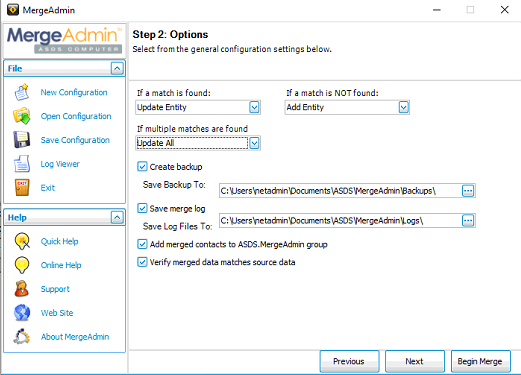Click the Quick Help lightbulb icon
This screenshot has width=521, height=375.
[22, 241]
